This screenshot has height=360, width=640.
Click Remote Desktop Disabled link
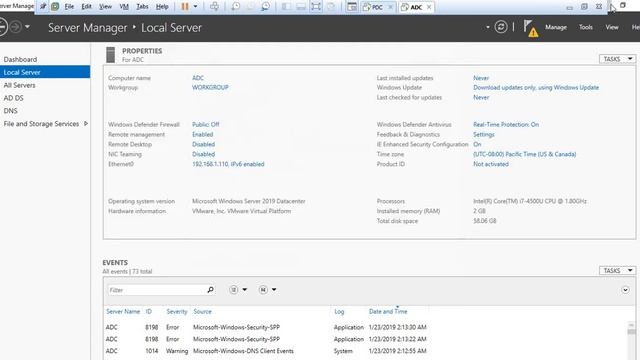click(203, 144)
